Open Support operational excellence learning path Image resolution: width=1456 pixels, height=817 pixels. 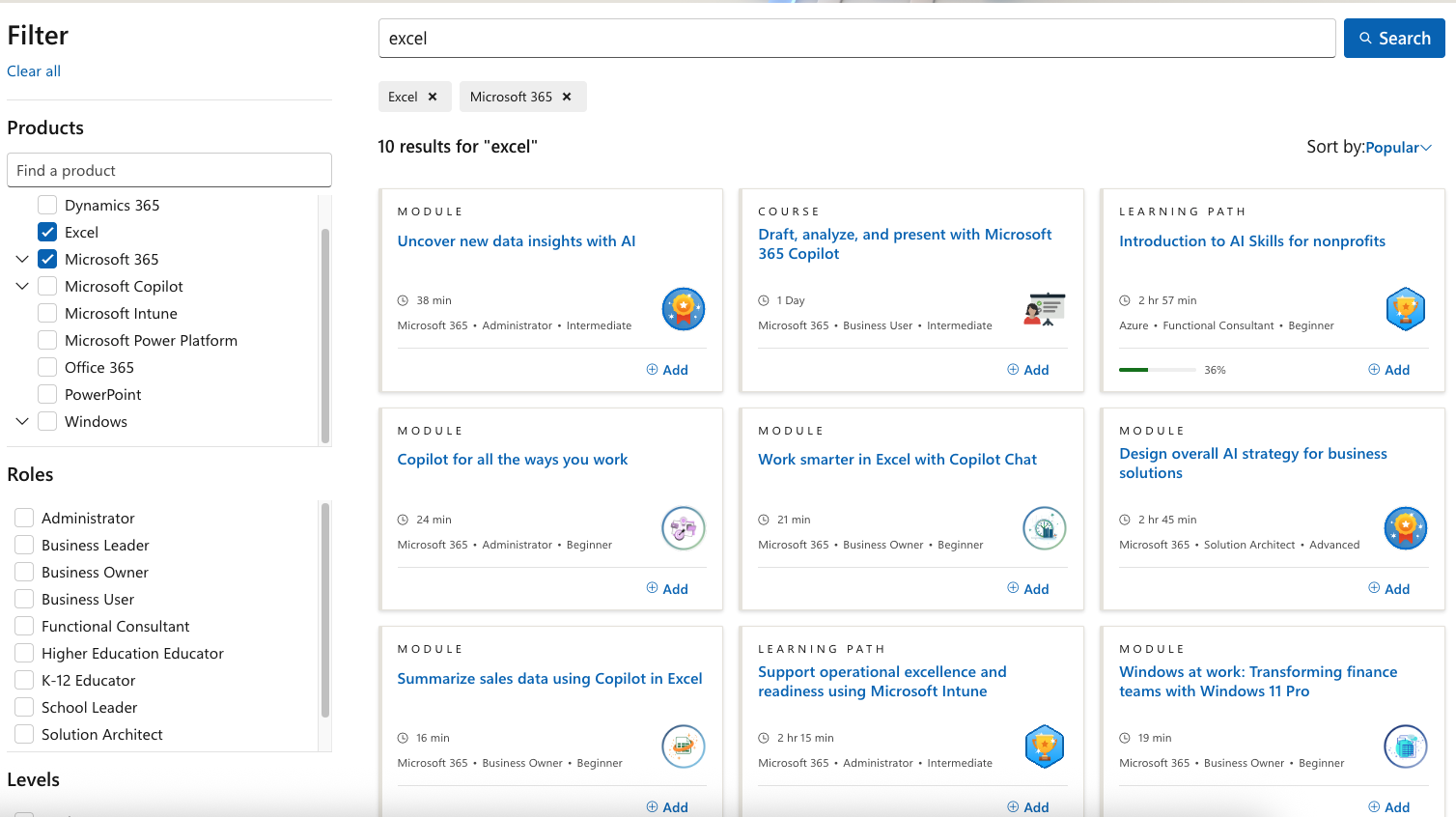pos(882,682)
